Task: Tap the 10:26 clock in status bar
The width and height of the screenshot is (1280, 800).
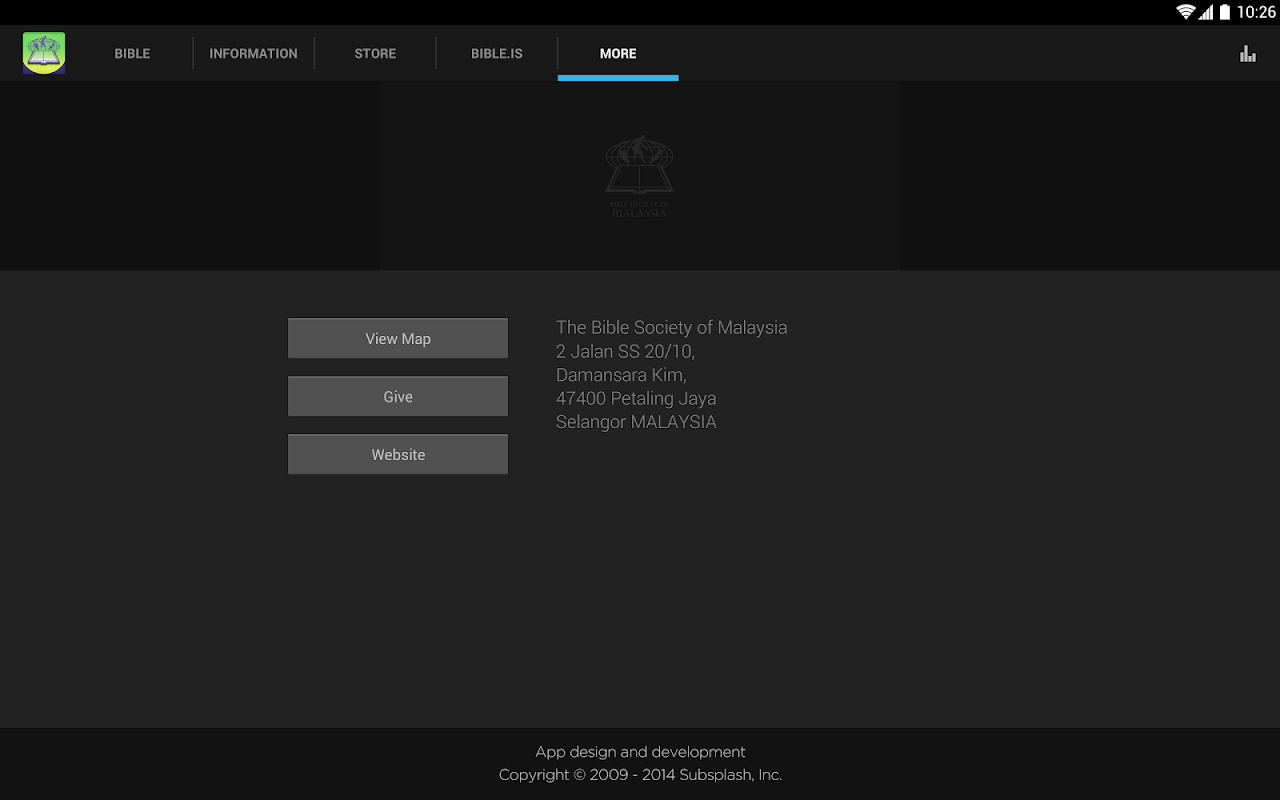Action: 1256,12
